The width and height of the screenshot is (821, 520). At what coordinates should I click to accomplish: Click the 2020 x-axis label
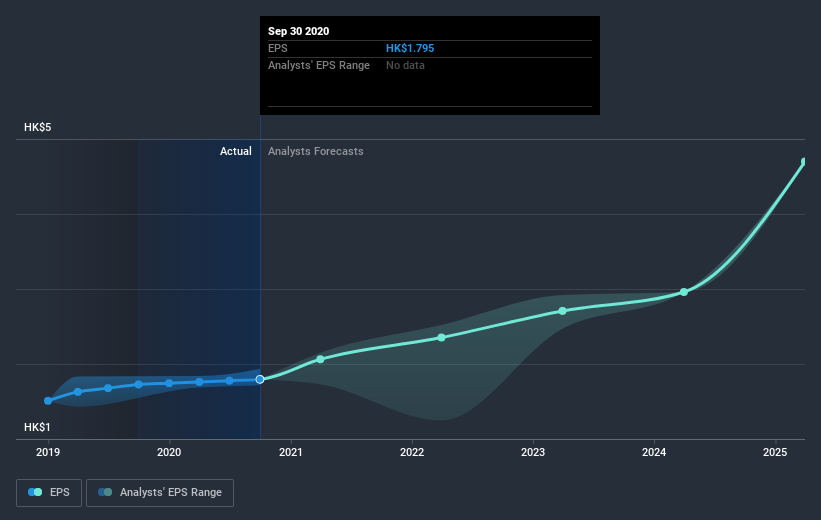[169, 452]
